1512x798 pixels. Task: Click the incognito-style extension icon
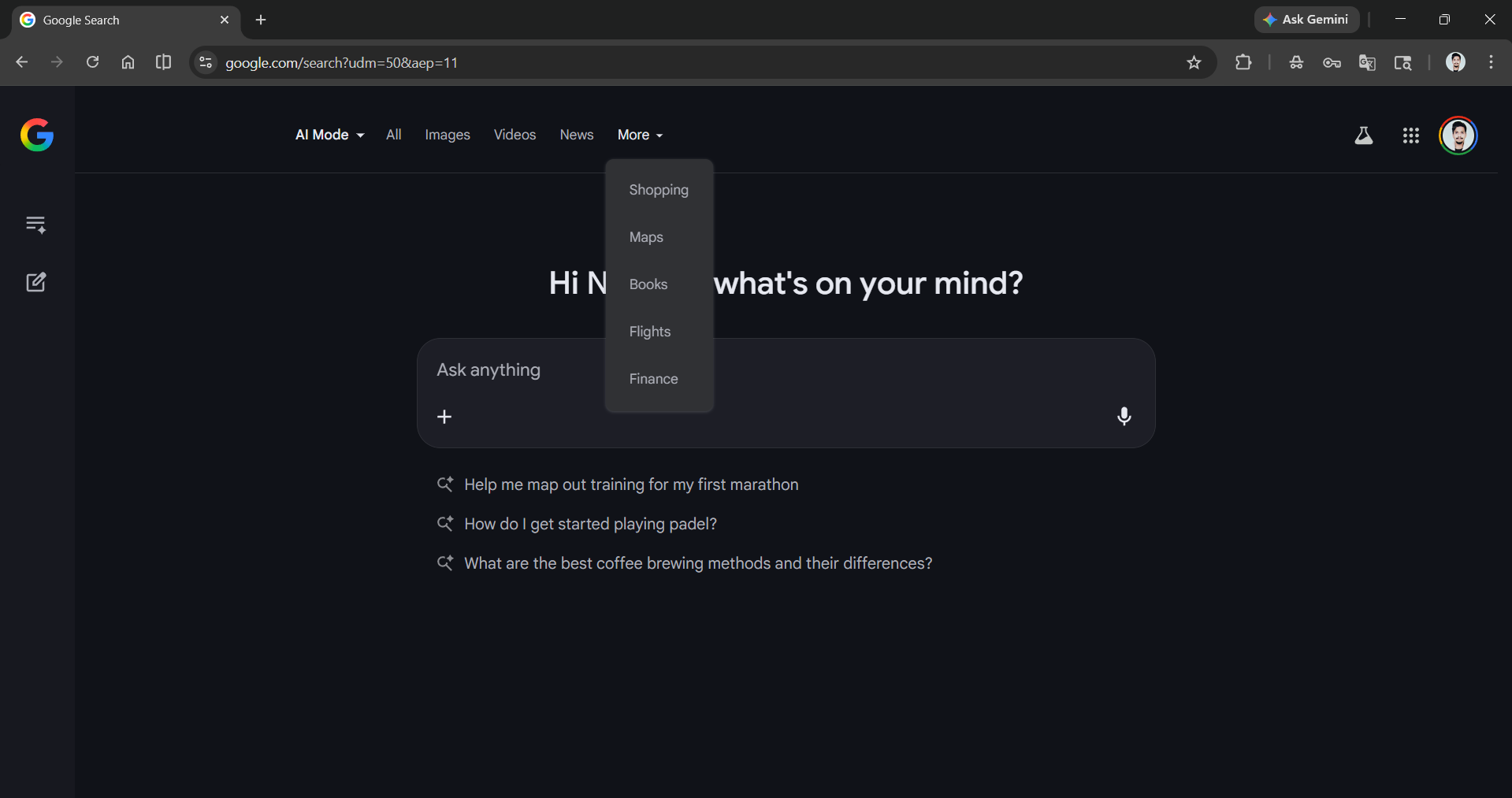(1296, 62)
